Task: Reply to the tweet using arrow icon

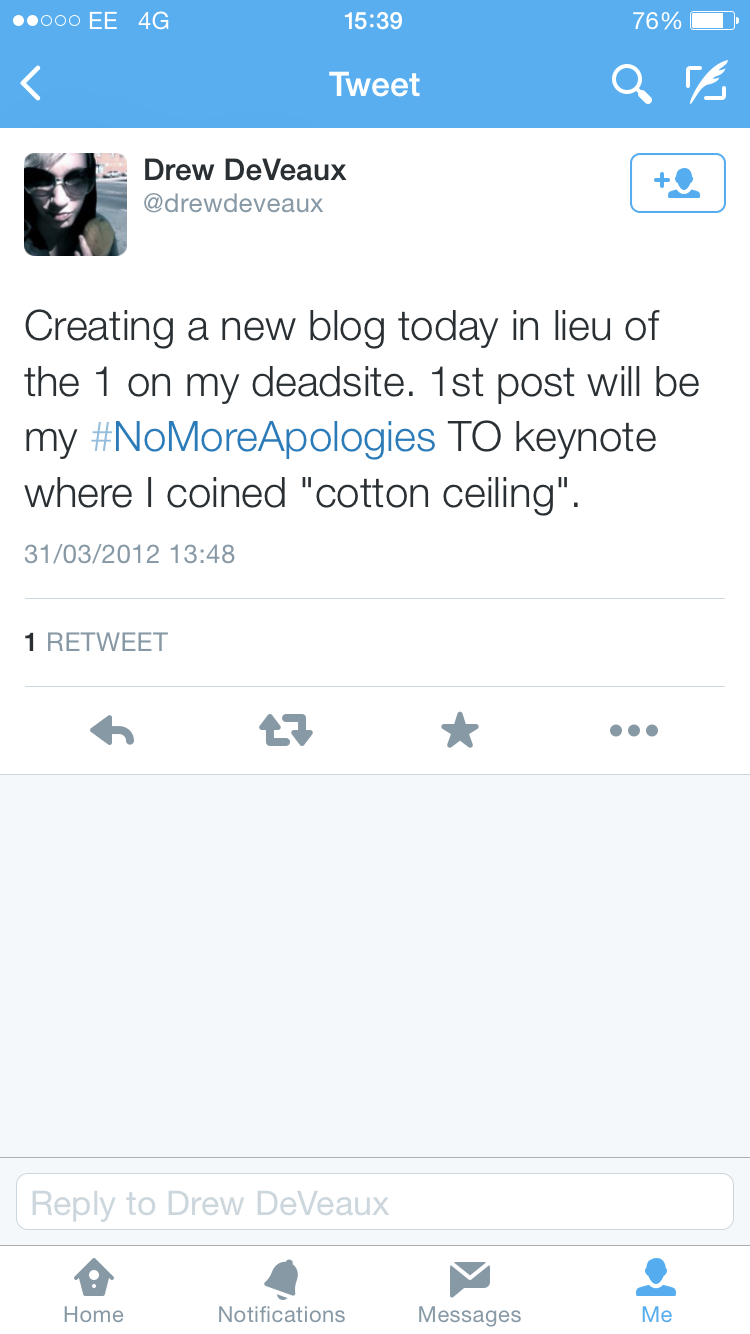Action: pyautogui.click(x=112, y=731)
